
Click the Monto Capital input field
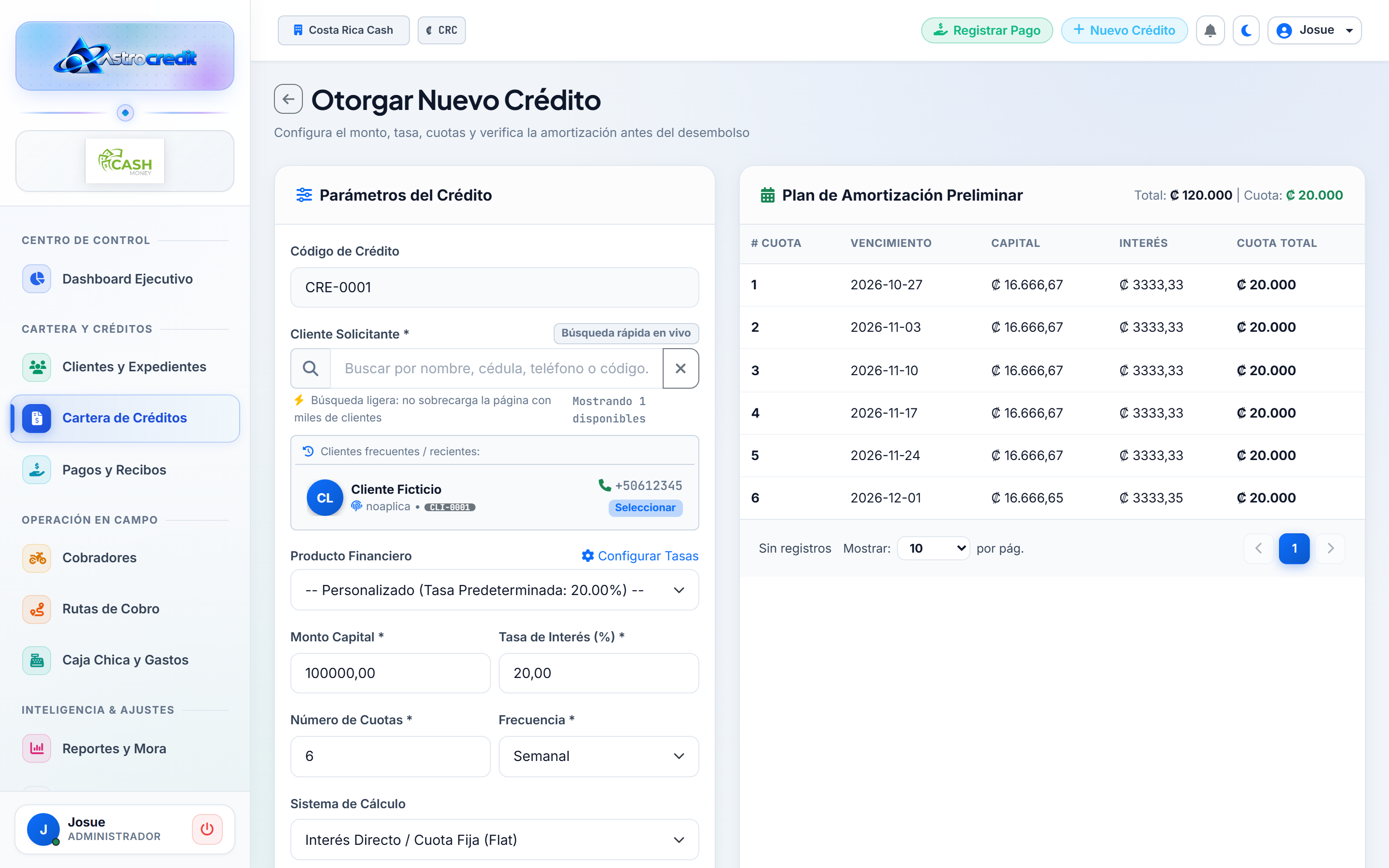tap(390, 673)
